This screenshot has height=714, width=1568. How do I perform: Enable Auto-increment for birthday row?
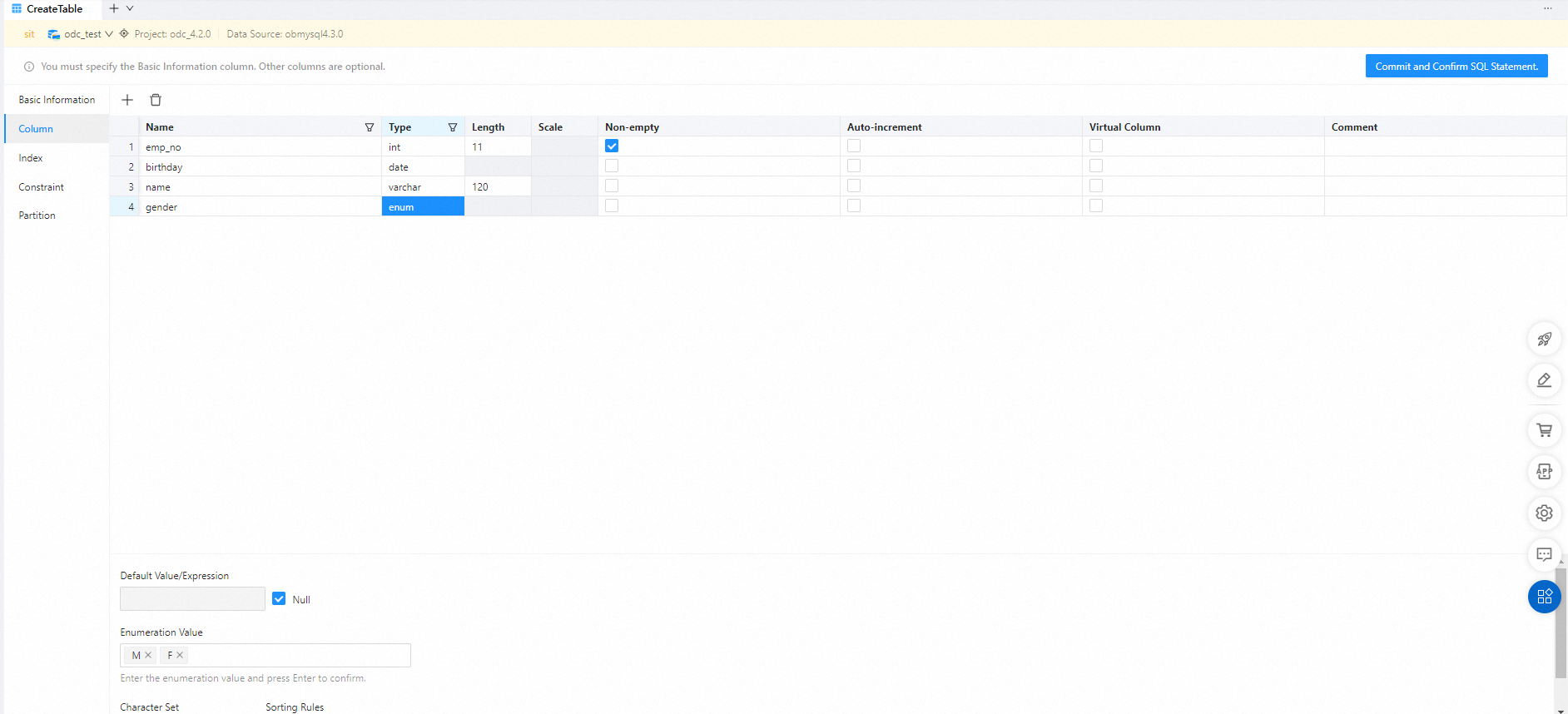pos(854,166)
